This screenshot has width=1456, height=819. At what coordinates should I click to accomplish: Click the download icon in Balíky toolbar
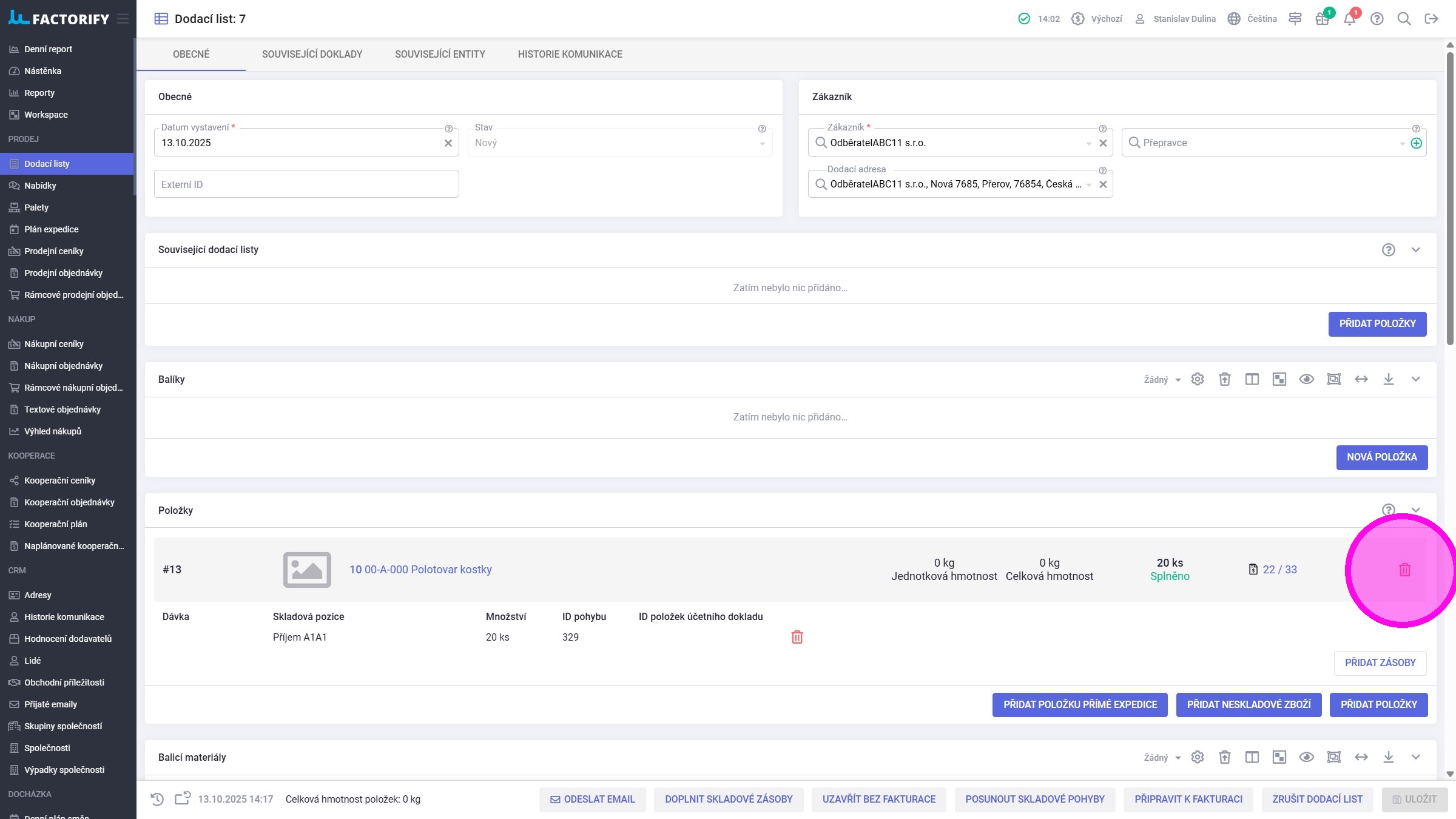1388,379
